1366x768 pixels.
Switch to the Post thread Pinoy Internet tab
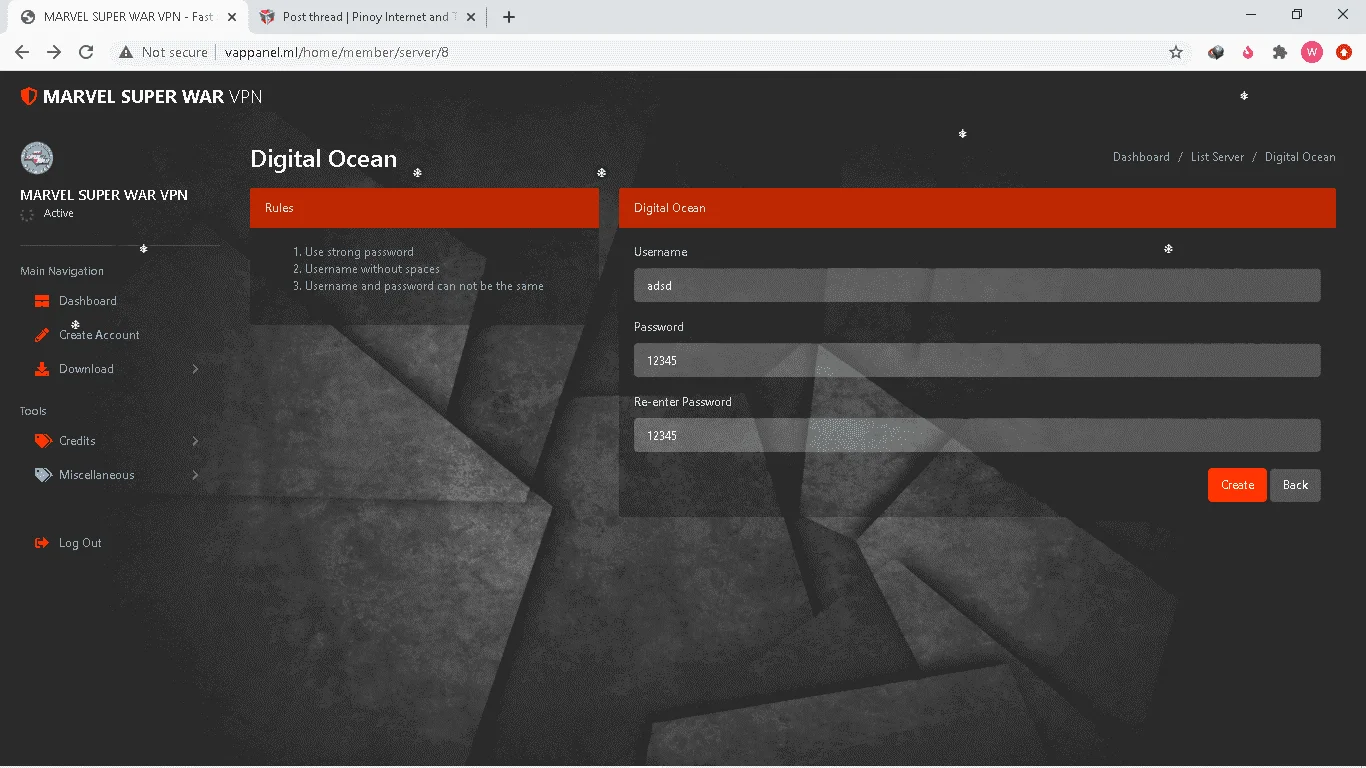[x=366, y=17]
